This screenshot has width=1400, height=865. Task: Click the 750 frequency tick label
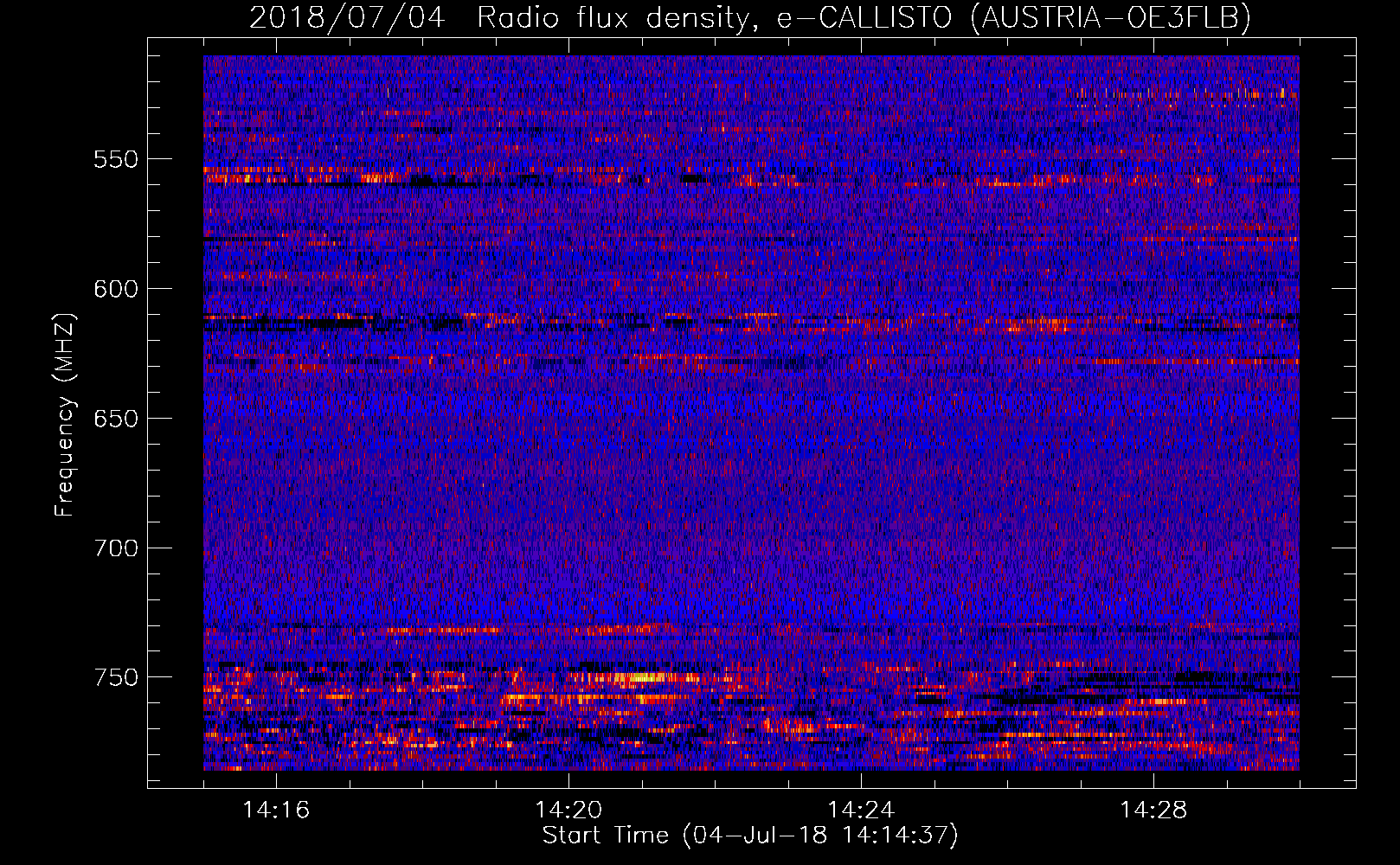coord(116,677)
